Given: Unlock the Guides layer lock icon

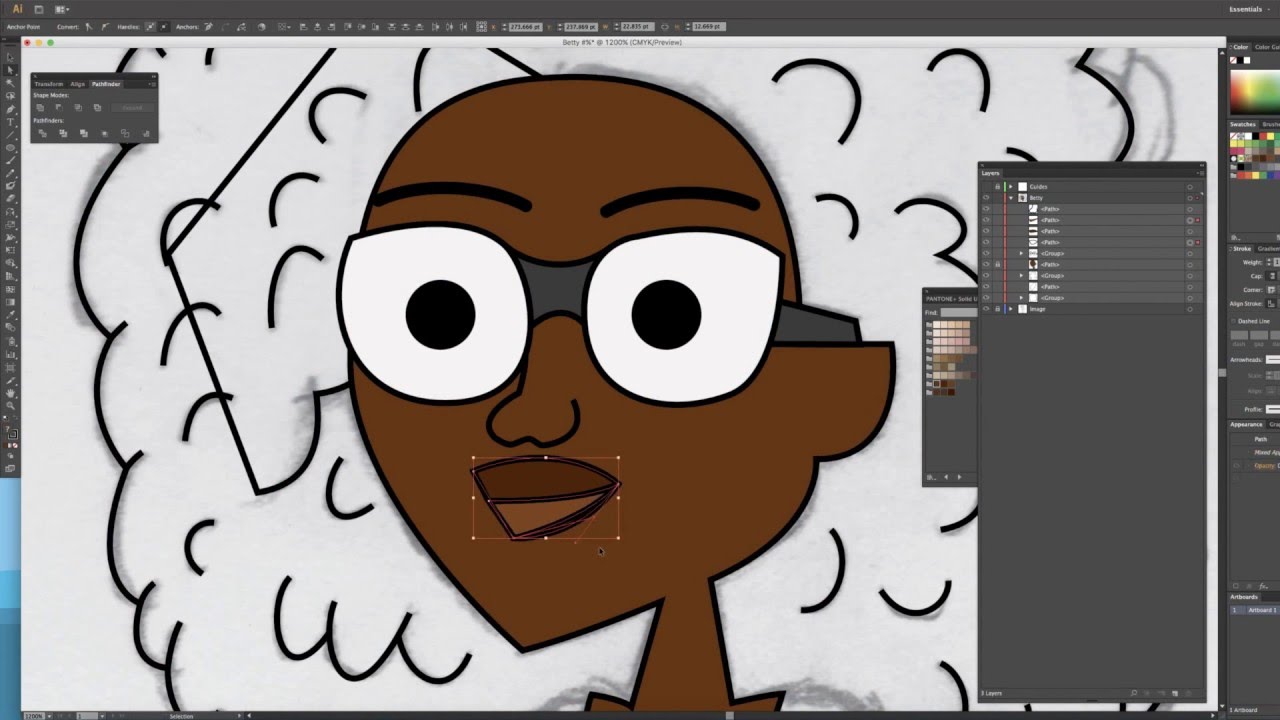Looking at the screenshot, I should coord(997,187).
